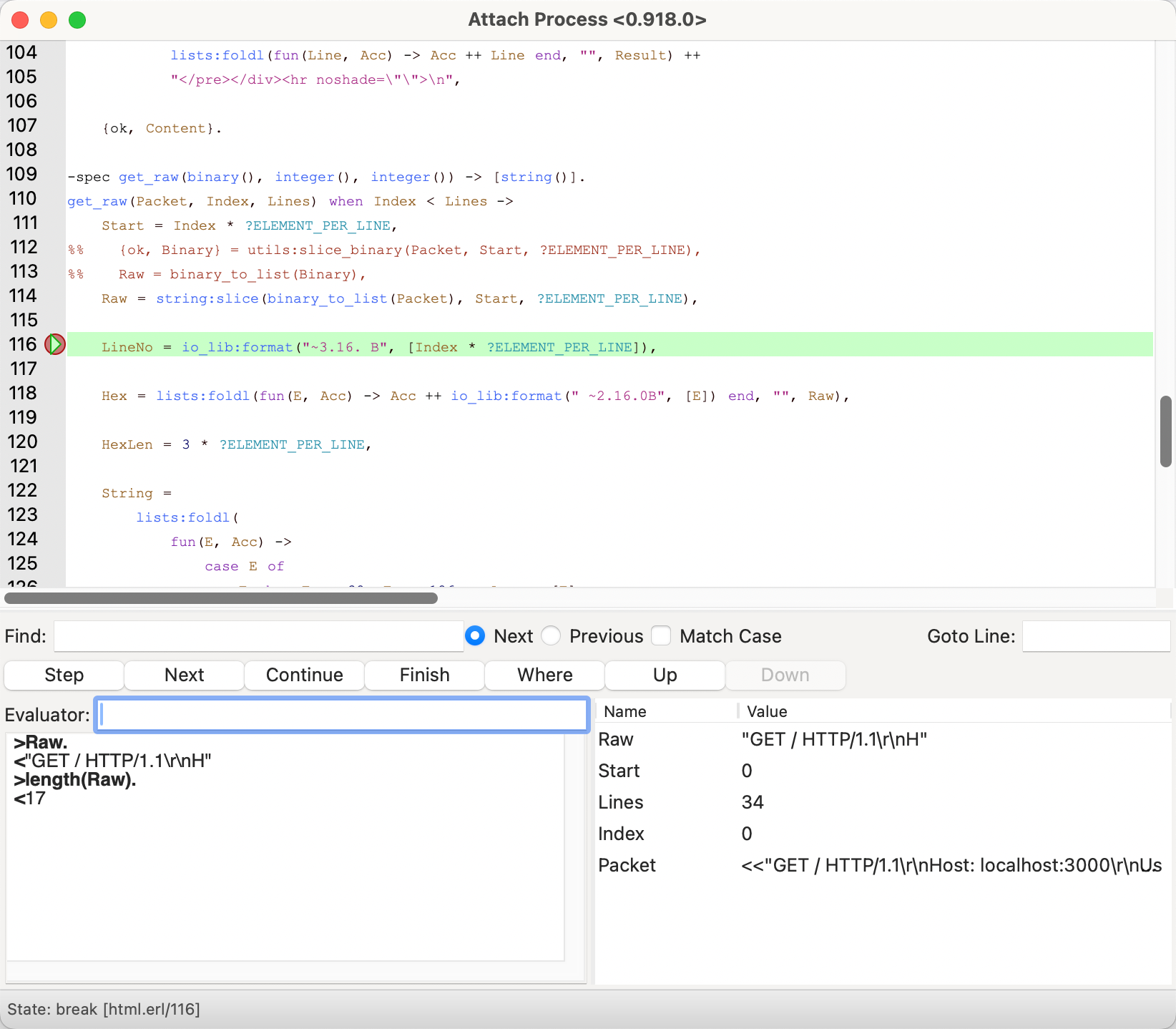Move Up the call stack
Image resolution: width=1176 pixels, height=1029 pixels.
tap(665, 675)
